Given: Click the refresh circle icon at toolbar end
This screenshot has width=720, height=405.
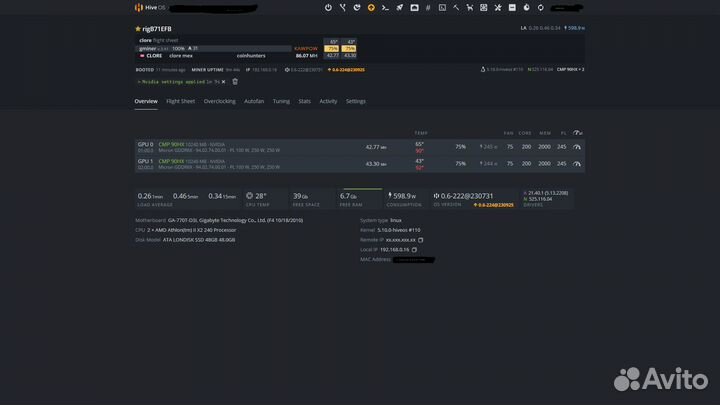Looking at the screenshot, I should click(x=540, y=7).
